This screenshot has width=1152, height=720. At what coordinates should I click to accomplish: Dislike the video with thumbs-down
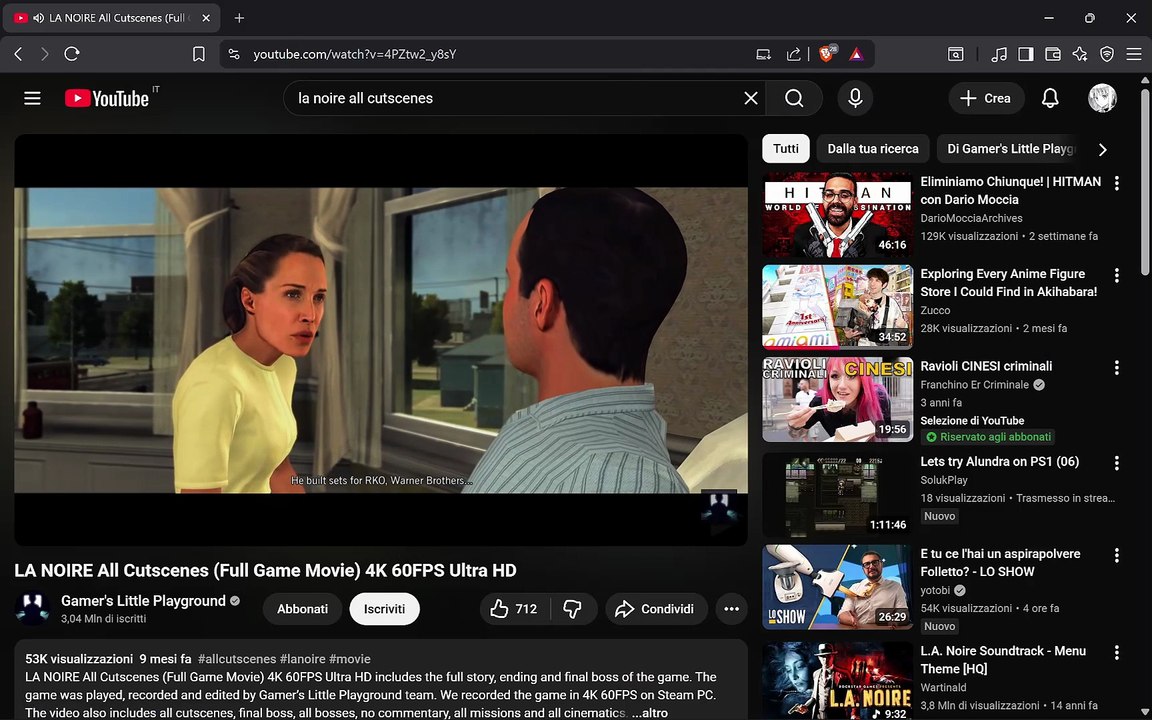click(x=573, y=609)
